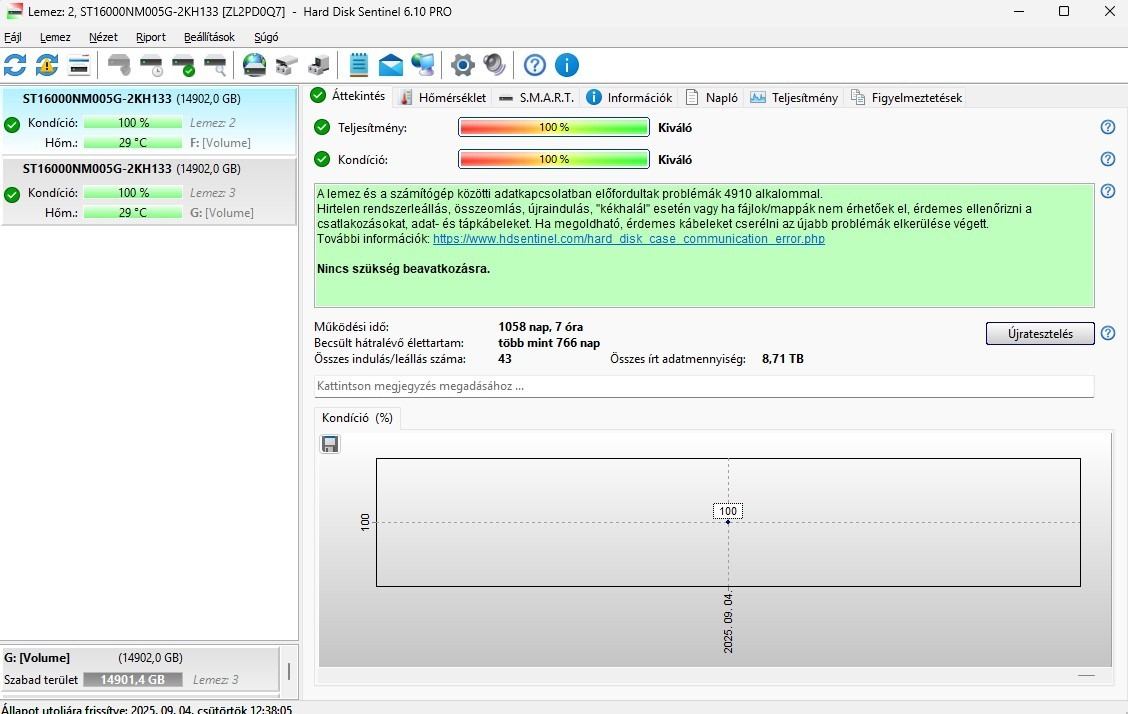
Task: Click the start/stop count value 43
Action: coord(505,358)
